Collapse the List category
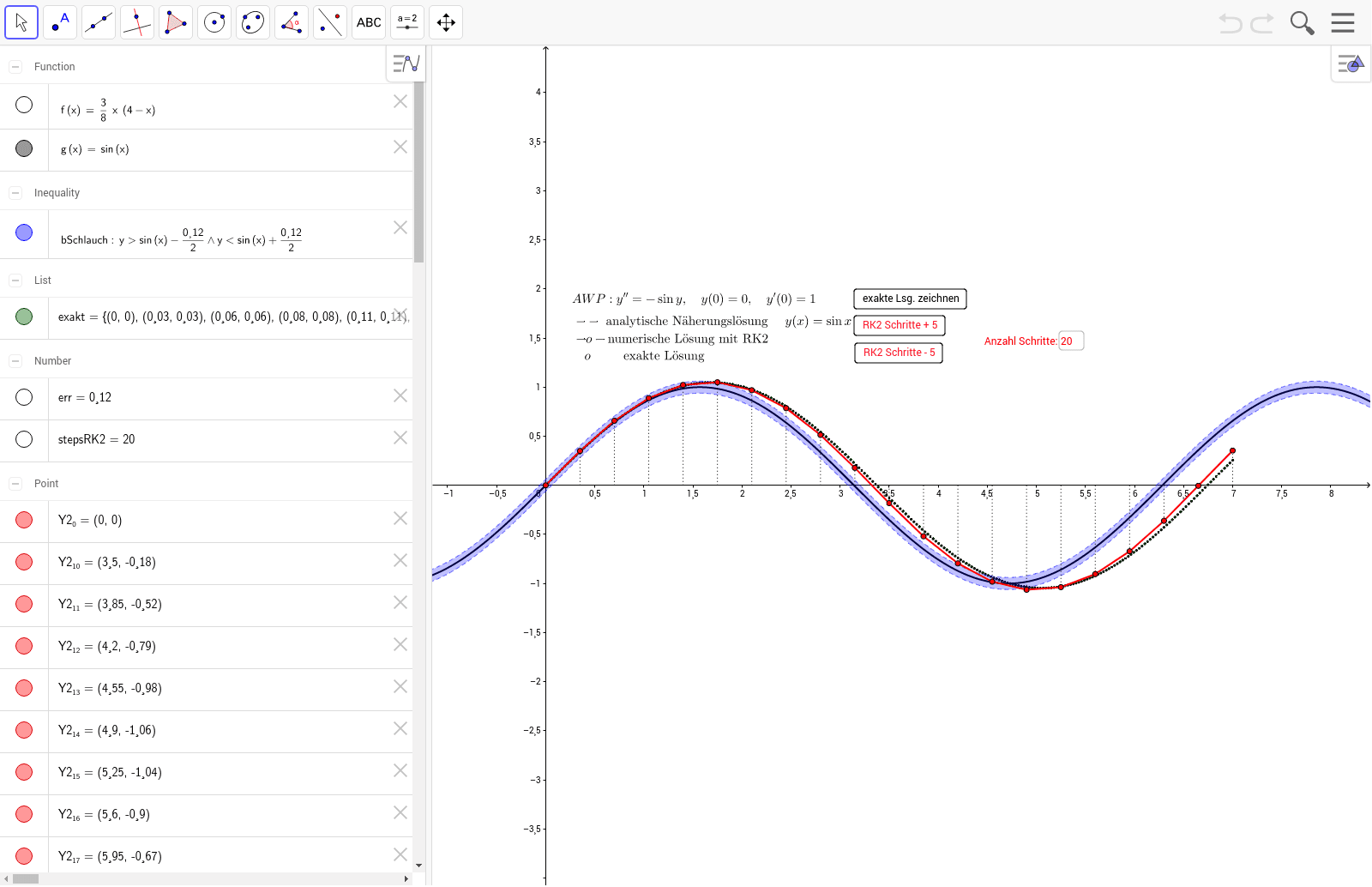The image size is (1372, 887). 15,281
